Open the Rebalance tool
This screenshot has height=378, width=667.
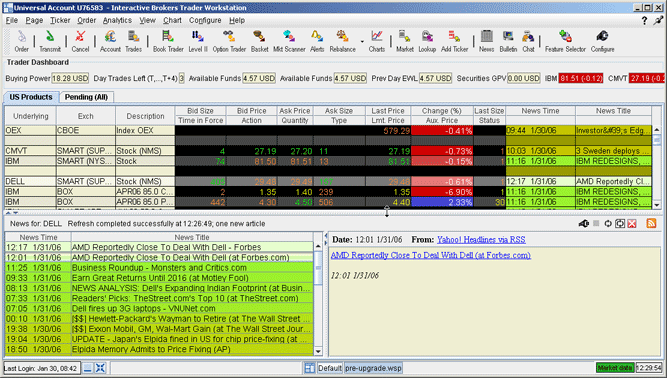[x=342, y=41]
